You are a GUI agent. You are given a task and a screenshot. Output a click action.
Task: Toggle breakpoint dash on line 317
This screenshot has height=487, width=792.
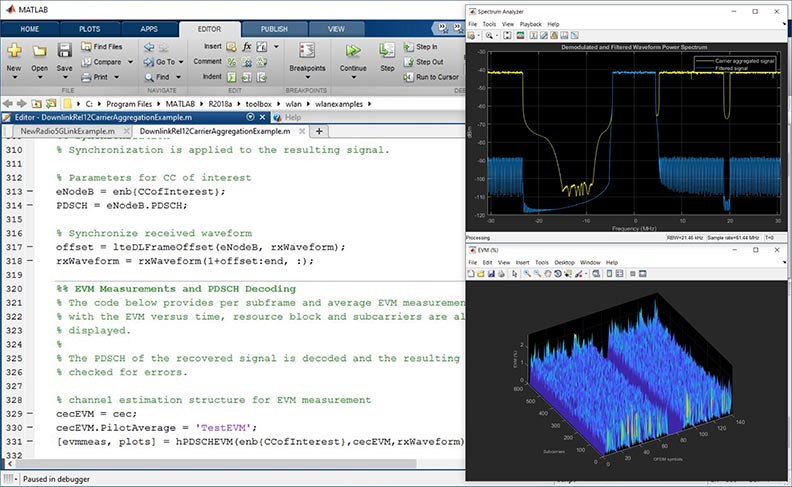[30, 247]
